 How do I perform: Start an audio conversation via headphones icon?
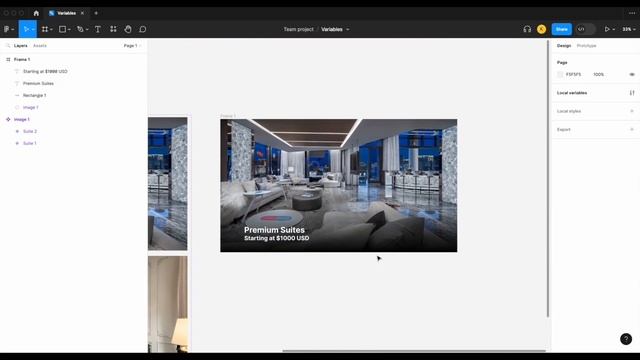[527, 29]
